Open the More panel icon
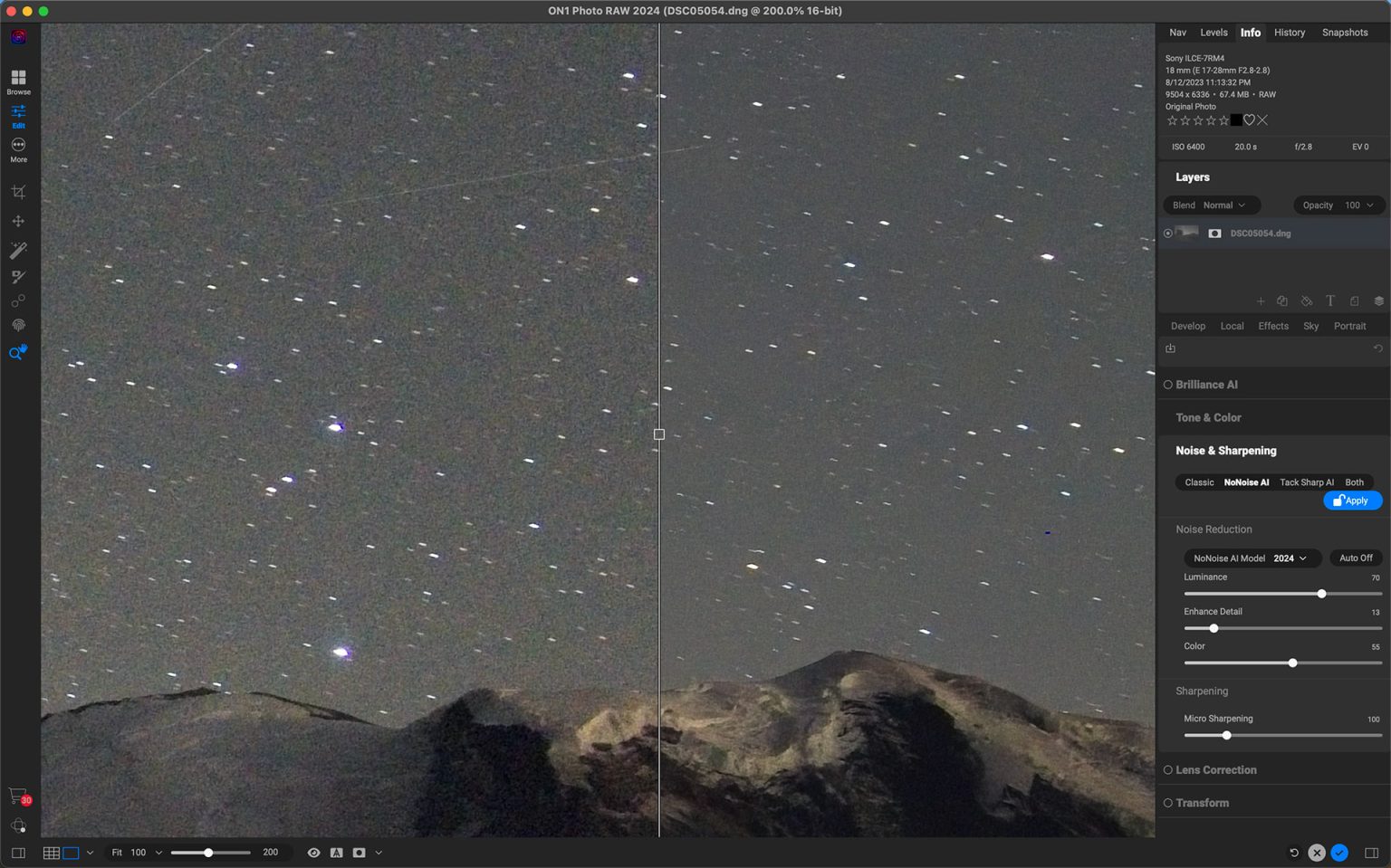The image size is (1391, 868). tap(18, 148)
